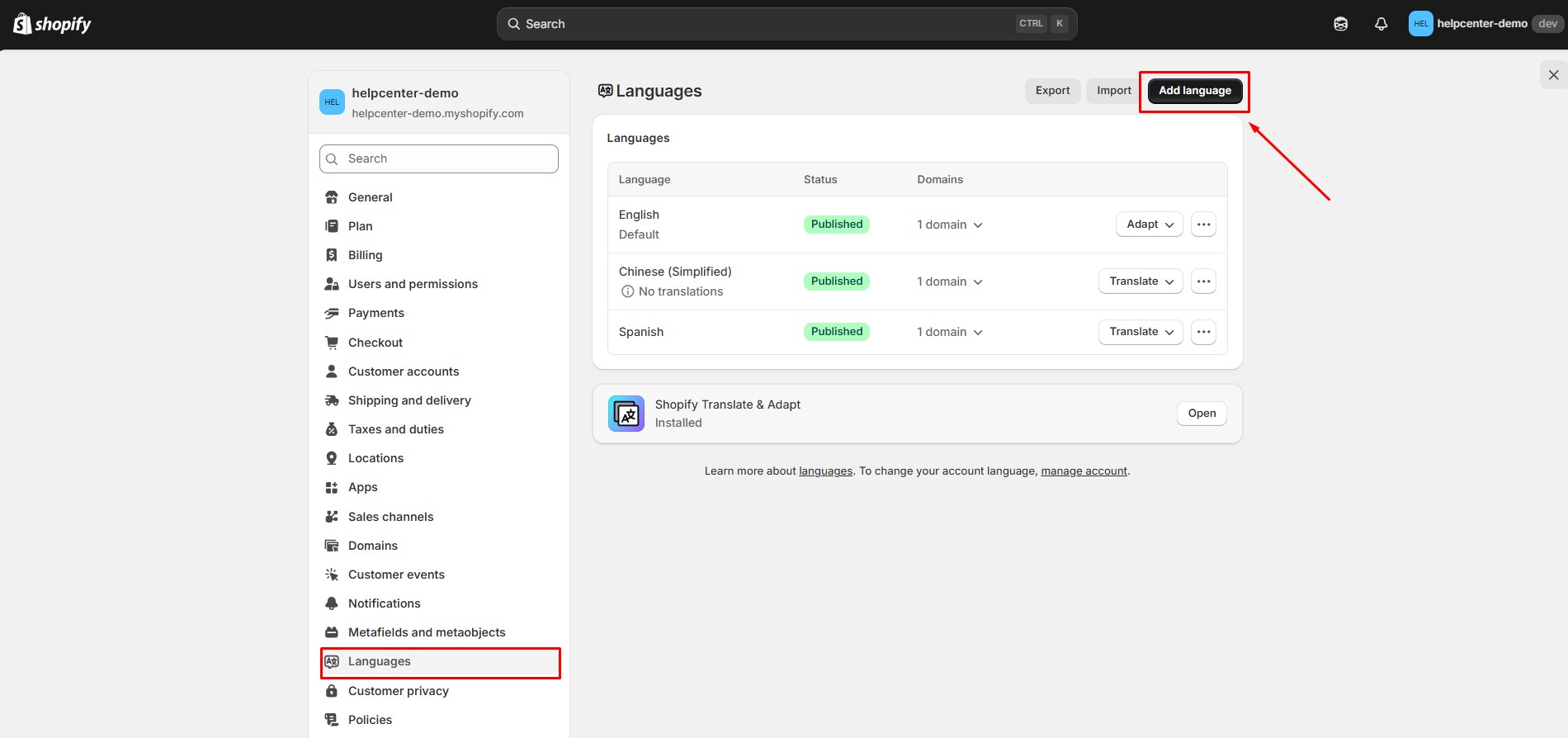Image resolution: width=1568 pixels, height=738 pixels.
Task: Follow the manage account link
Action: pyautogui.click(x=1084, y=471)
